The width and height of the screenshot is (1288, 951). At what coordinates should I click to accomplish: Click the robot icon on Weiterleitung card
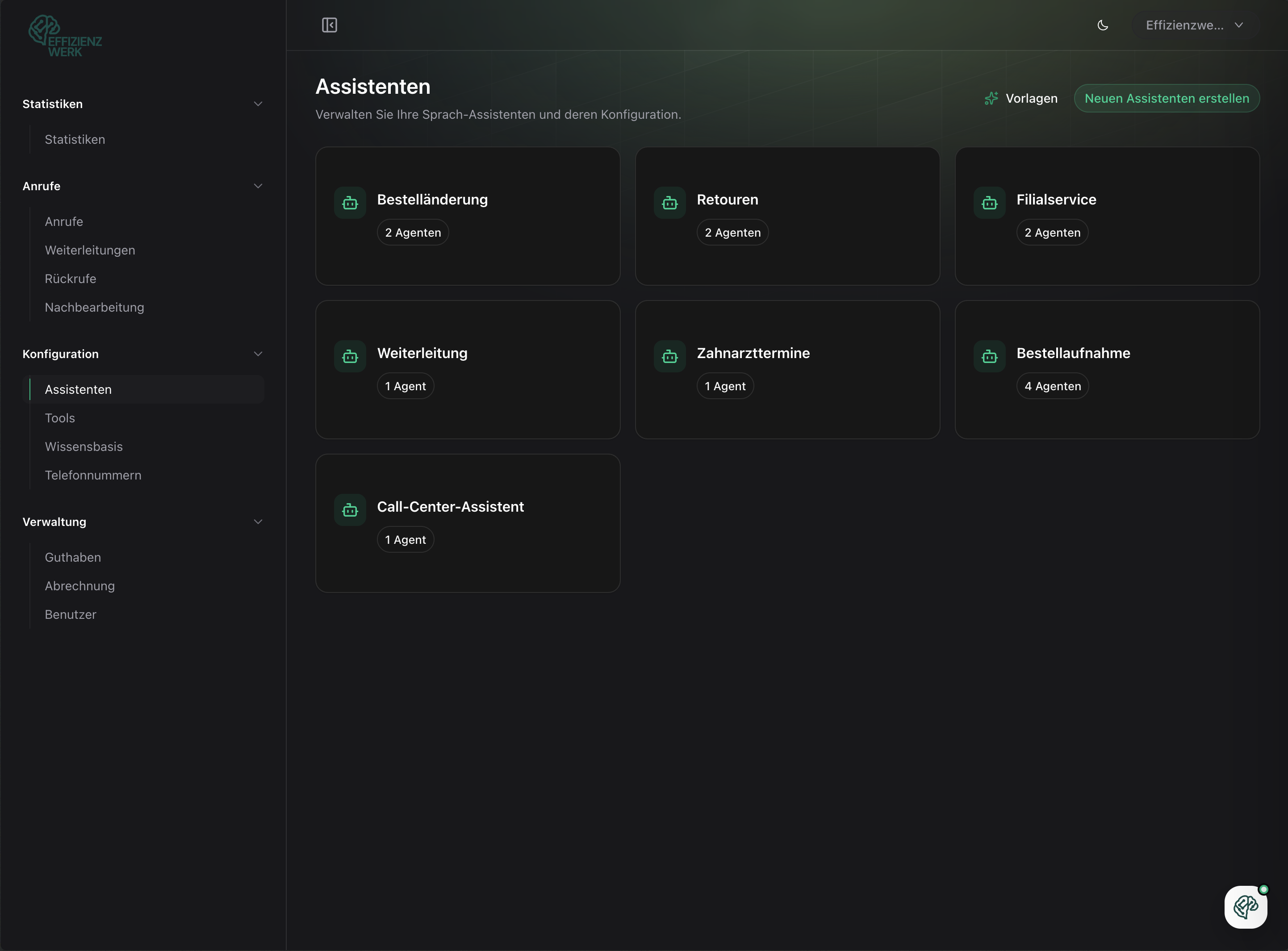coord(350,356)
